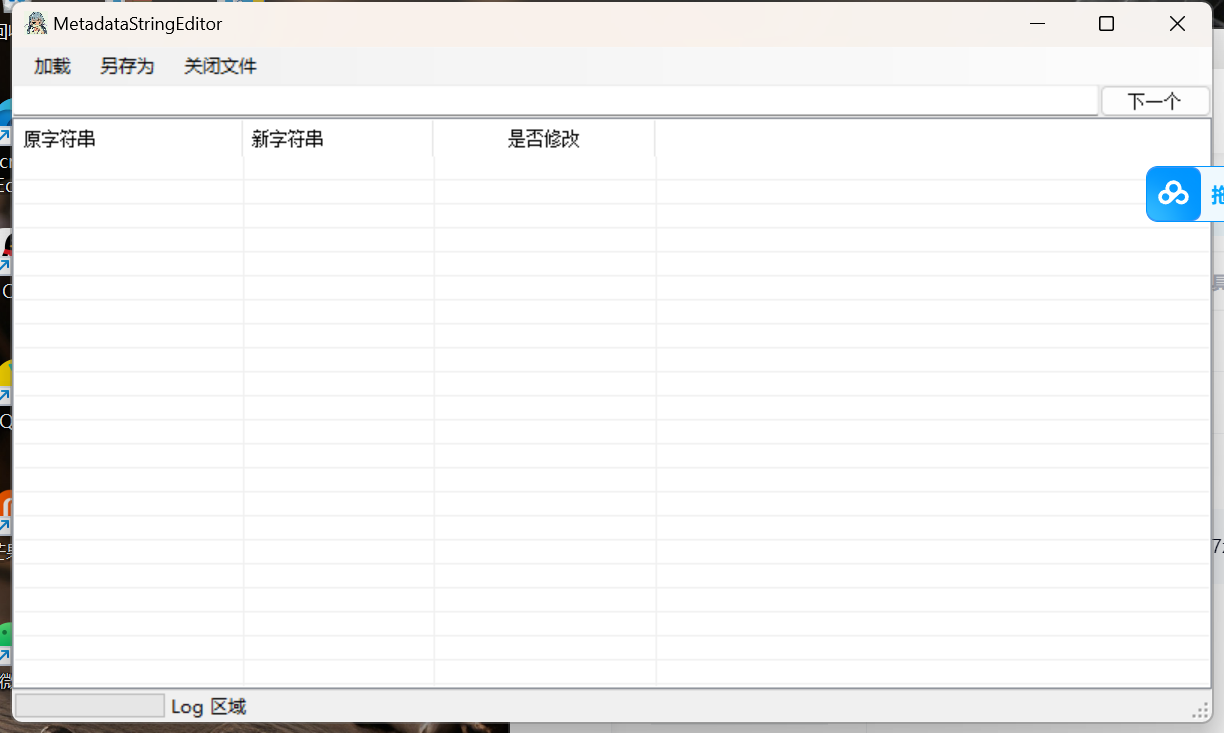This screenshot has height=733, width=1224.
Task: Click the MetadataStringEditor app icon in title bar
Action: point(36,23)
